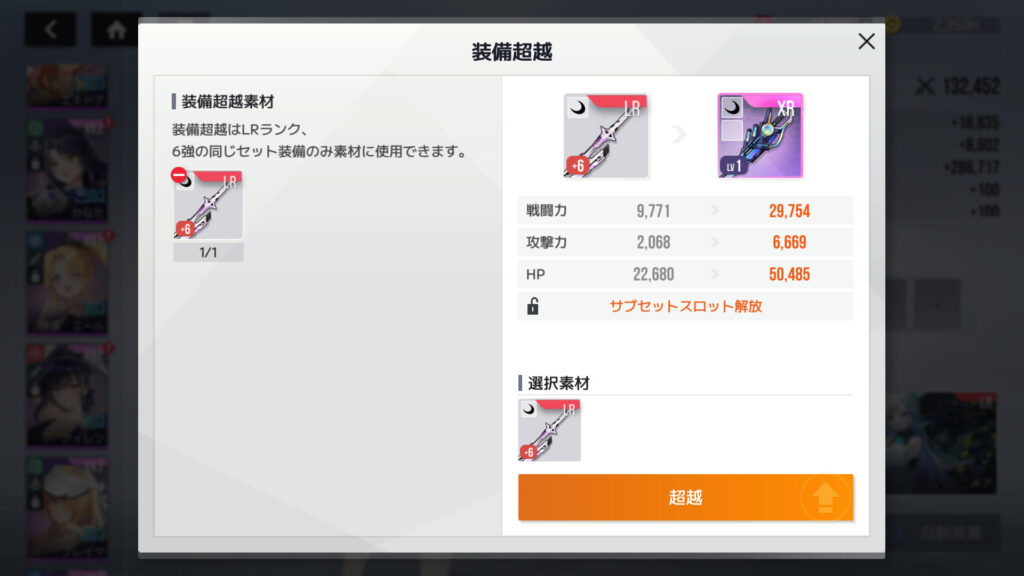Click the orange 超越 button
The height and width of the screenshot is (576, 1024).
685,497
